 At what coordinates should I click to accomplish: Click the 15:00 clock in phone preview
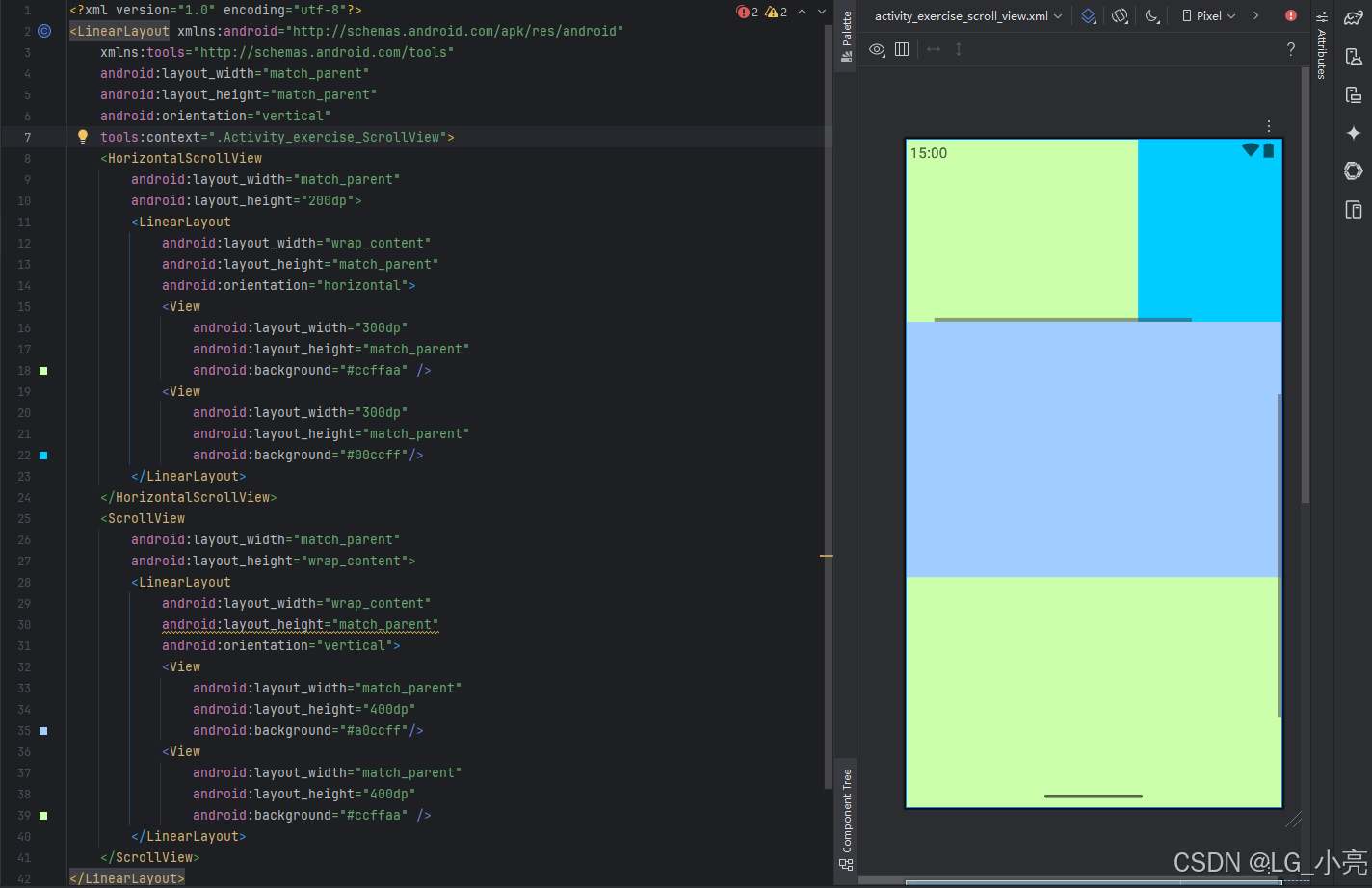pos(929,153)
